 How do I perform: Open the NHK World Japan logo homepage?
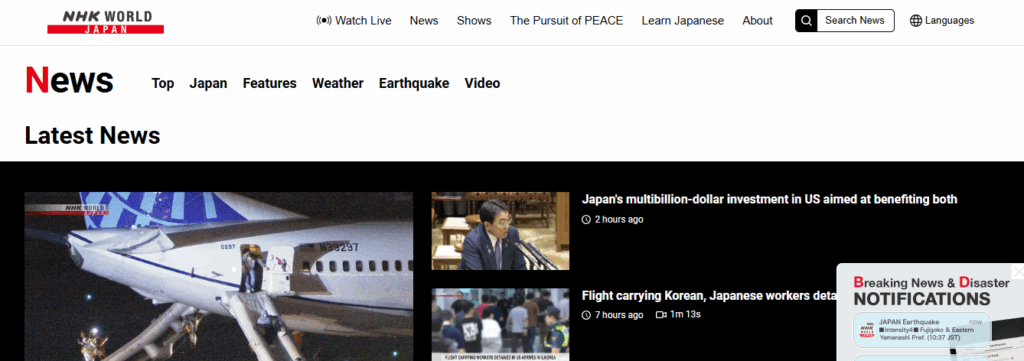(x=105, y=22)
